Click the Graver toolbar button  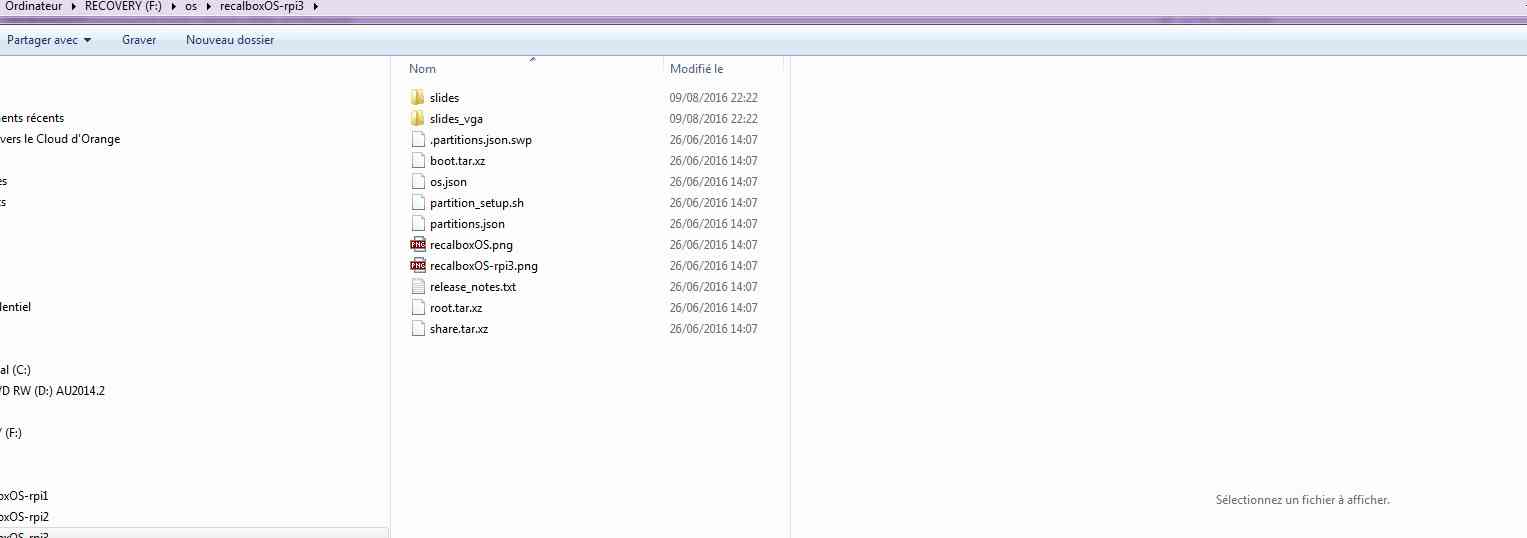point(139,40)
